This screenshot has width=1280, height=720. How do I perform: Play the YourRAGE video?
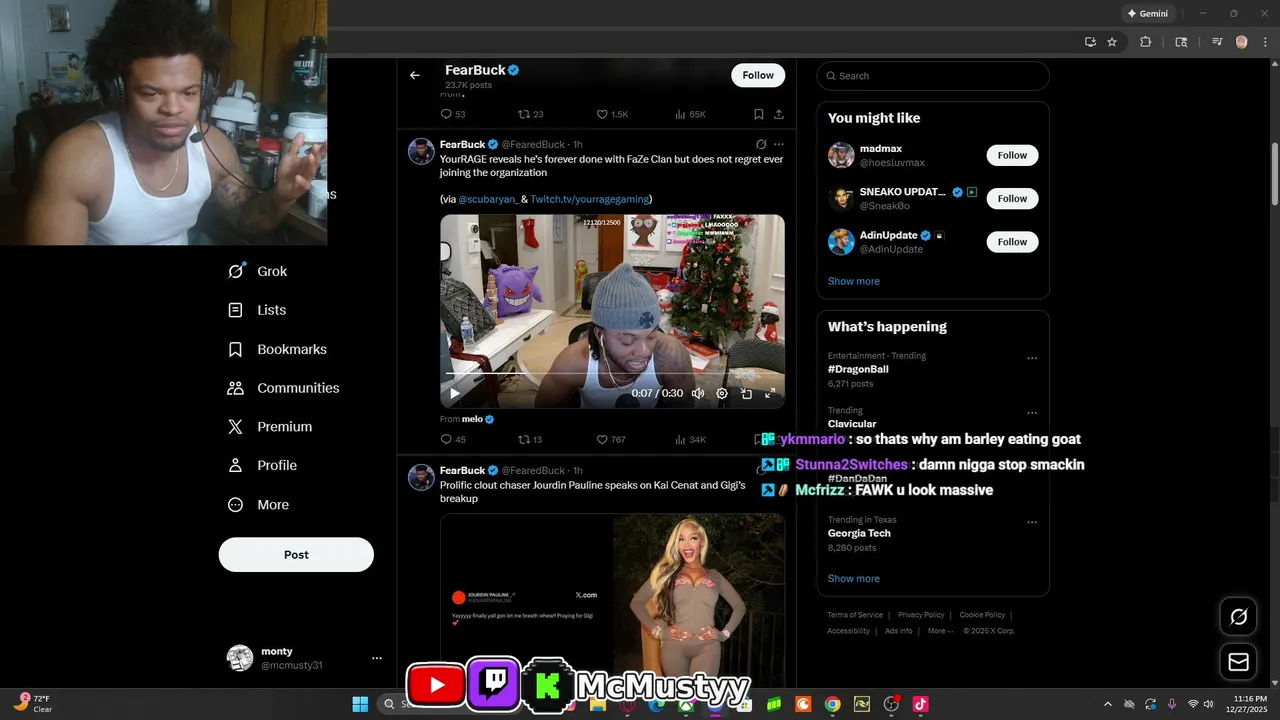(455, 394)
